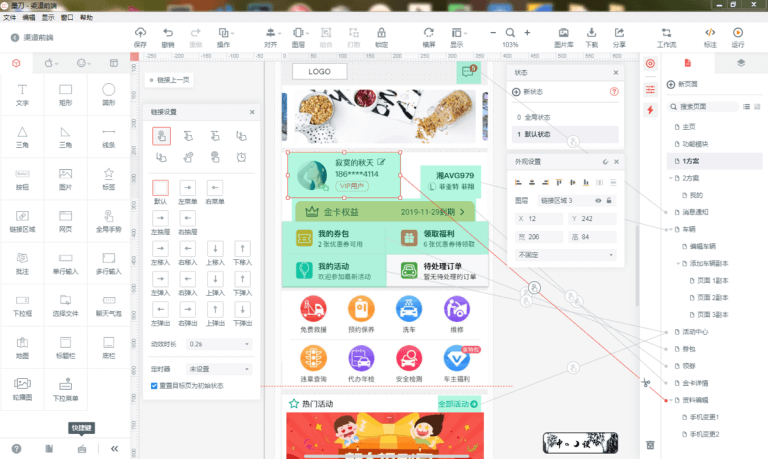The width and height of the screenshot is (768, 459).
Task: Zoom out with the minus icon
Action: 493,33
